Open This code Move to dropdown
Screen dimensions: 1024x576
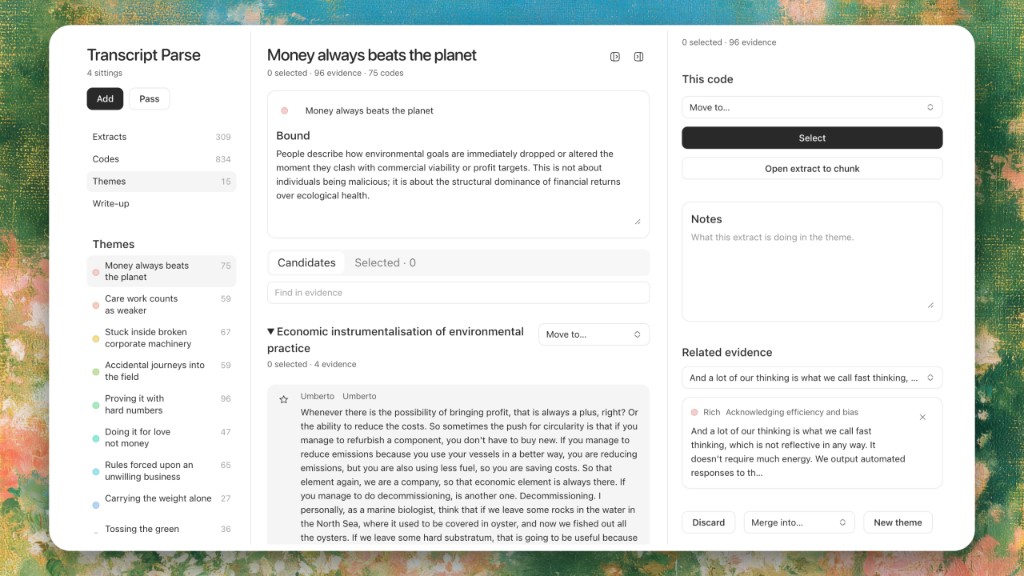click(812, 107)
